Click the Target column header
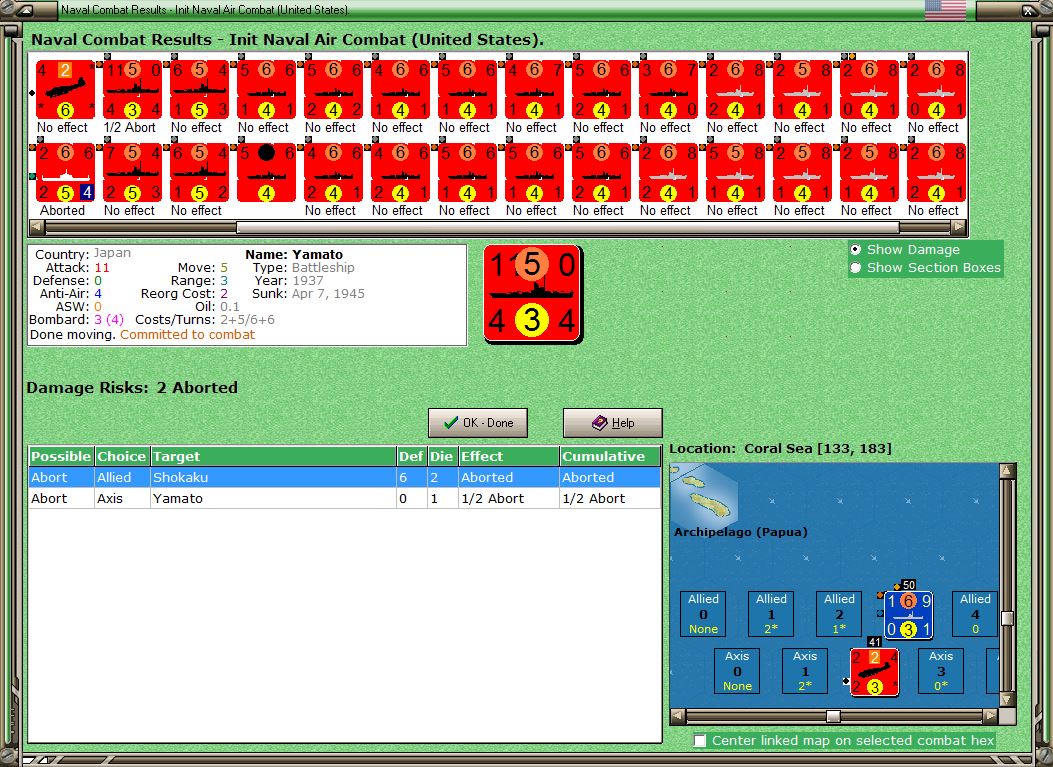The image size is (1053, 767). point(273,457)
